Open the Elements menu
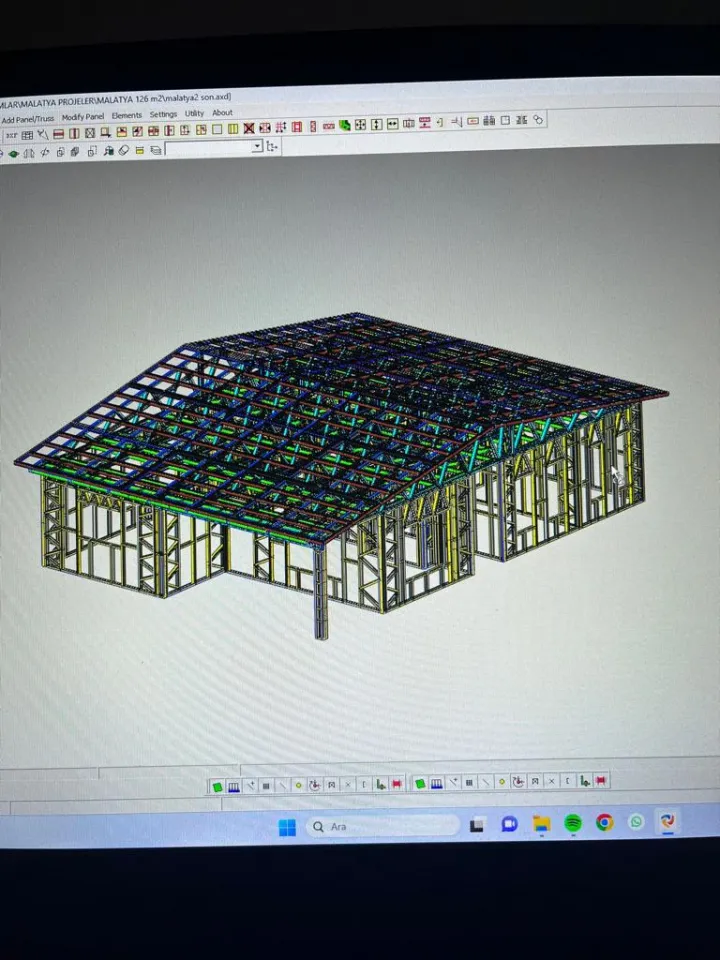 pyautogui.click(x=127, y=115)
